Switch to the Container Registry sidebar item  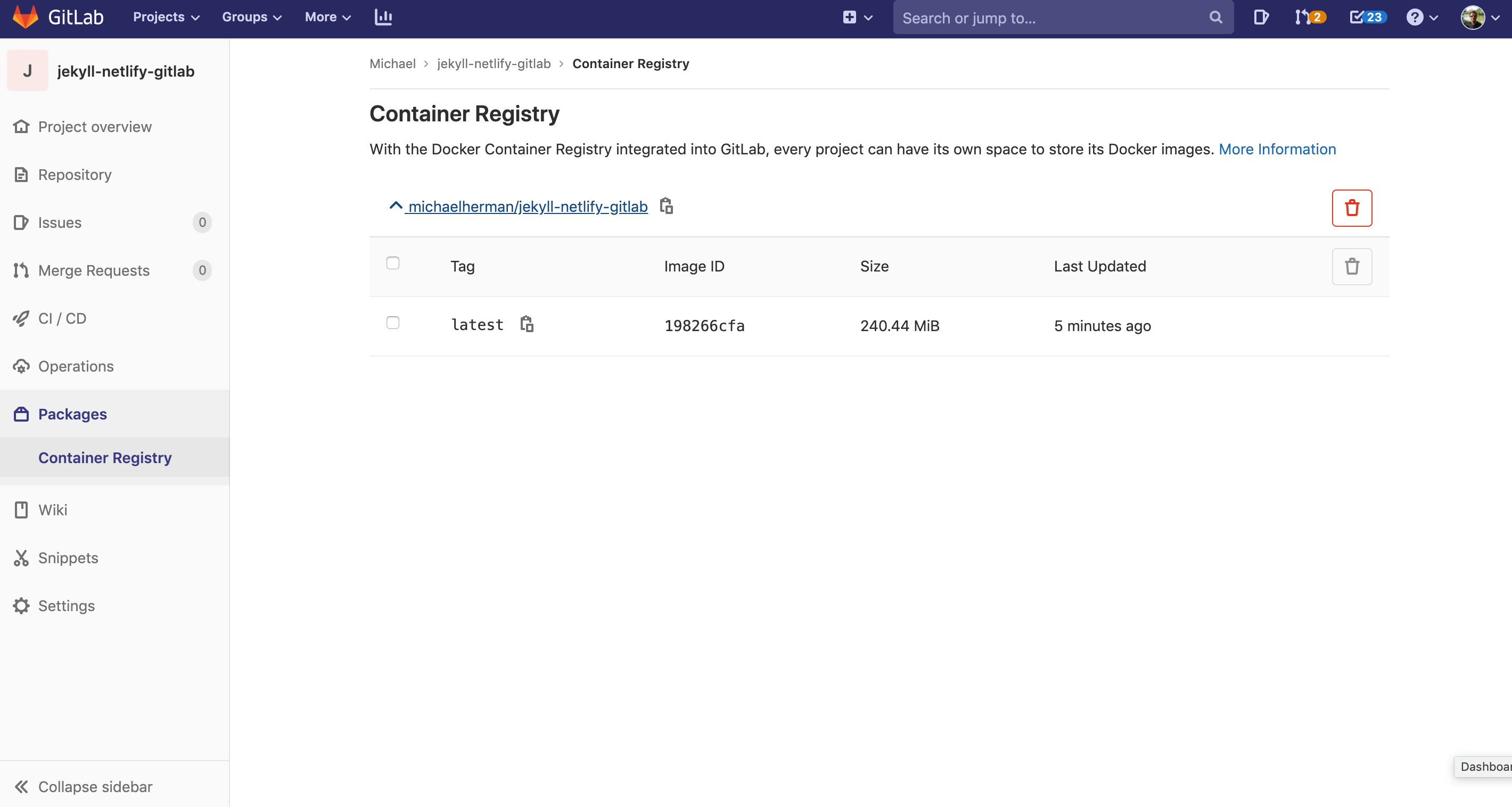pyautogui.click(x=104, y=458)
